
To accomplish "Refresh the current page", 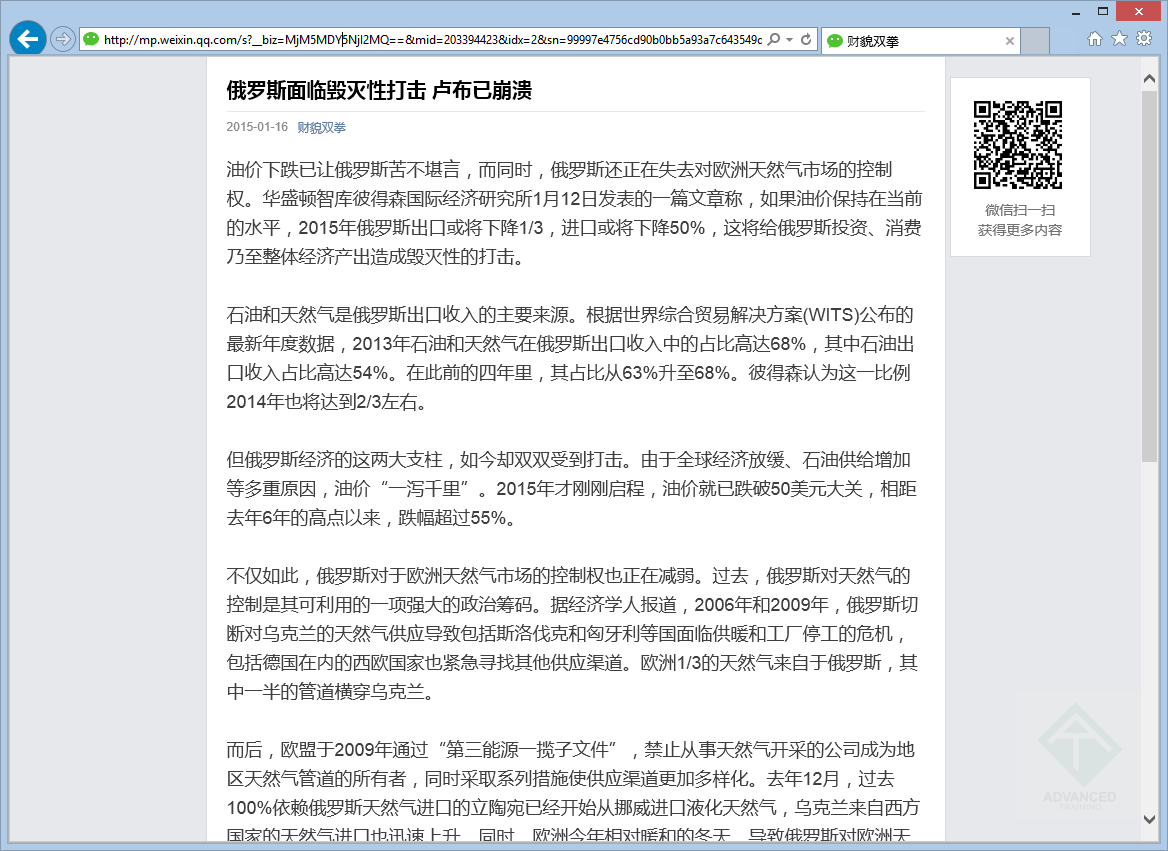I will click(806, 40).
